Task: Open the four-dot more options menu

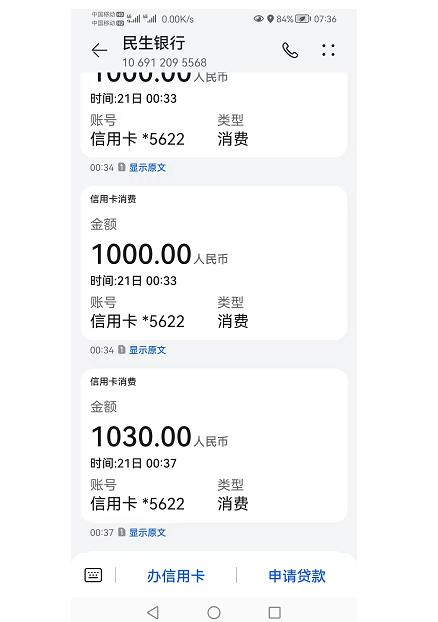Action: (x=328, y=50)
